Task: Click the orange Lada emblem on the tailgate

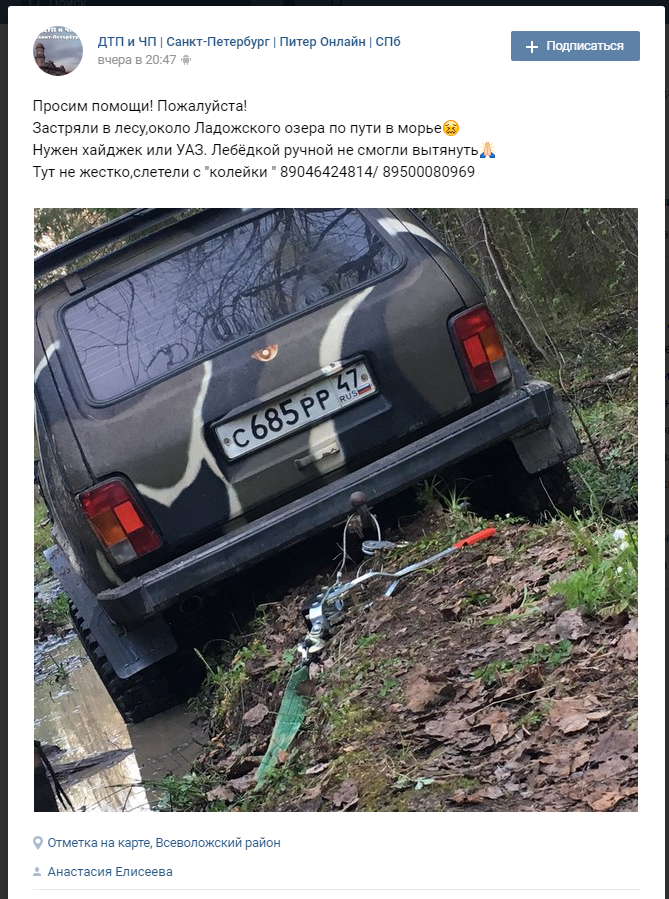Action: pos(265,353)
